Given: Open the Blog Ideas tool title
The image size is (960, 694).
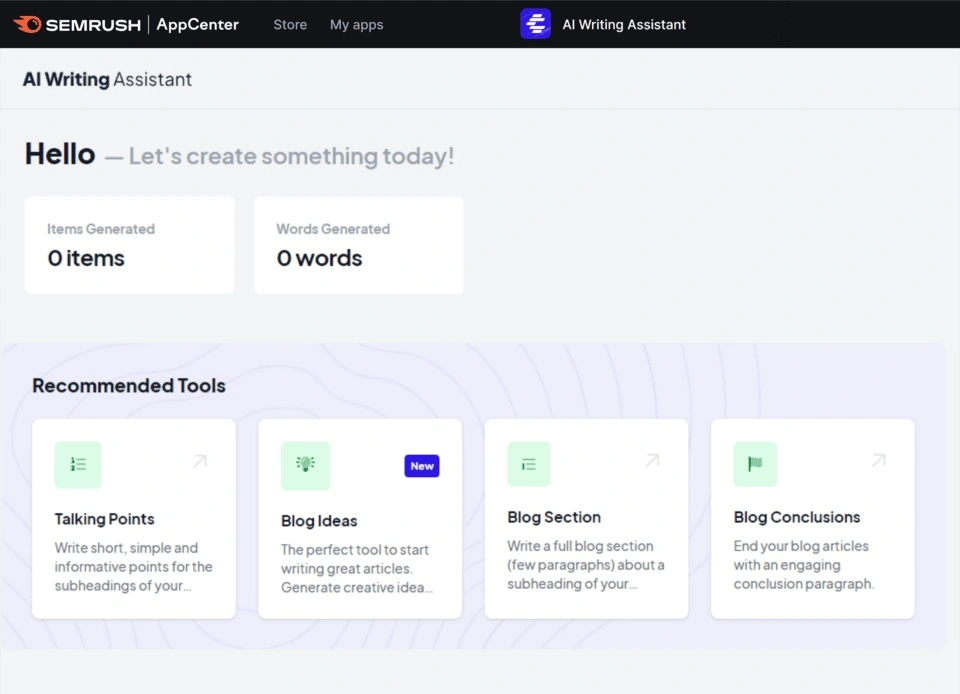Looking at the screenshot, I should click(x=319, y=521).
